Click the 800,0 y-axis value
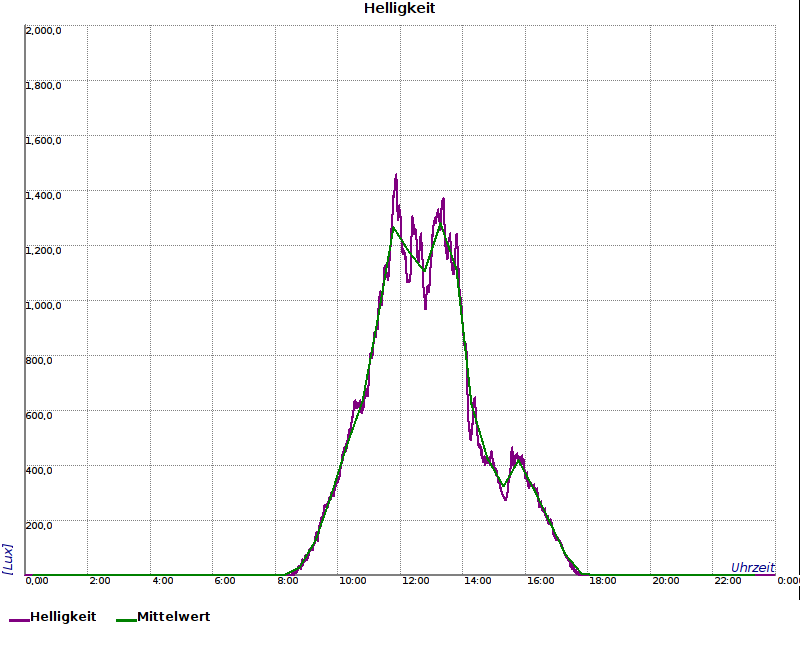Viewport: 800px width, 650px height. point(39,361)
